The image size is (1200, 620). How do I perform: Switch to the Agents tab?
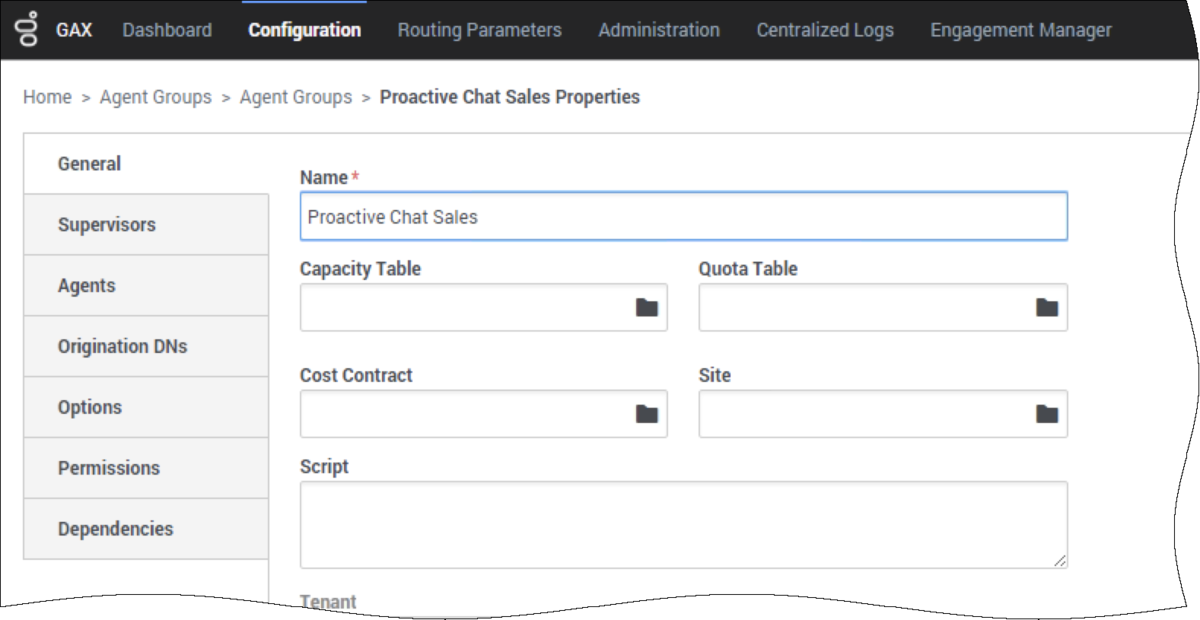[x=146, y=286]
